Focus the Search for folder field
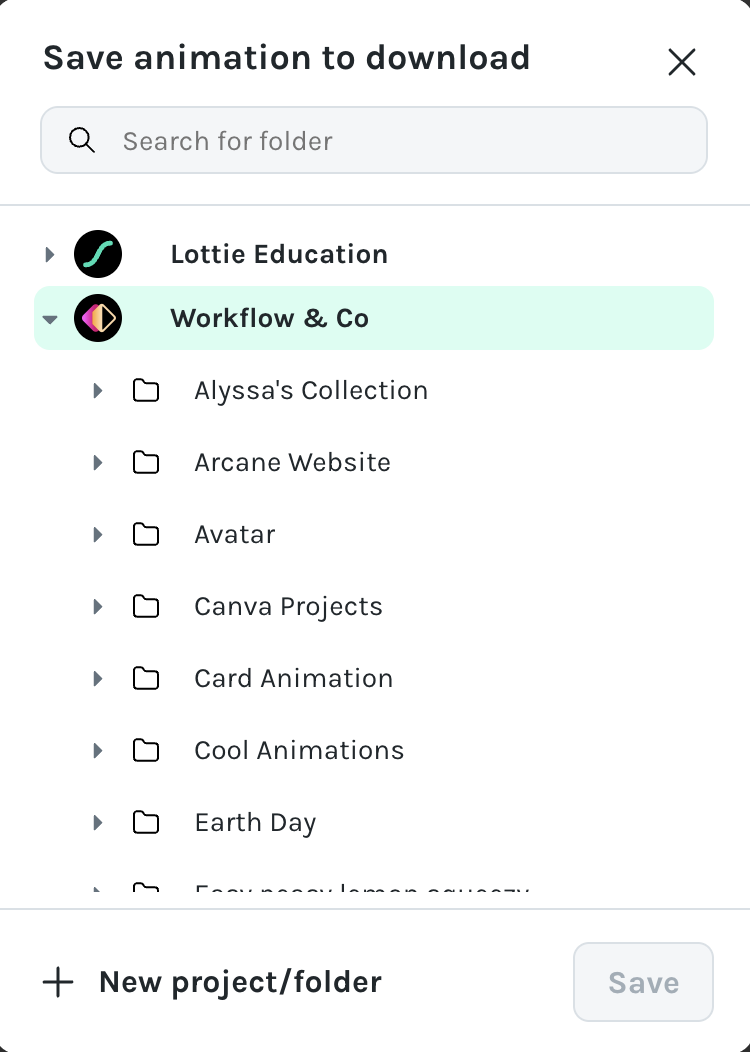 click(374, 140)
